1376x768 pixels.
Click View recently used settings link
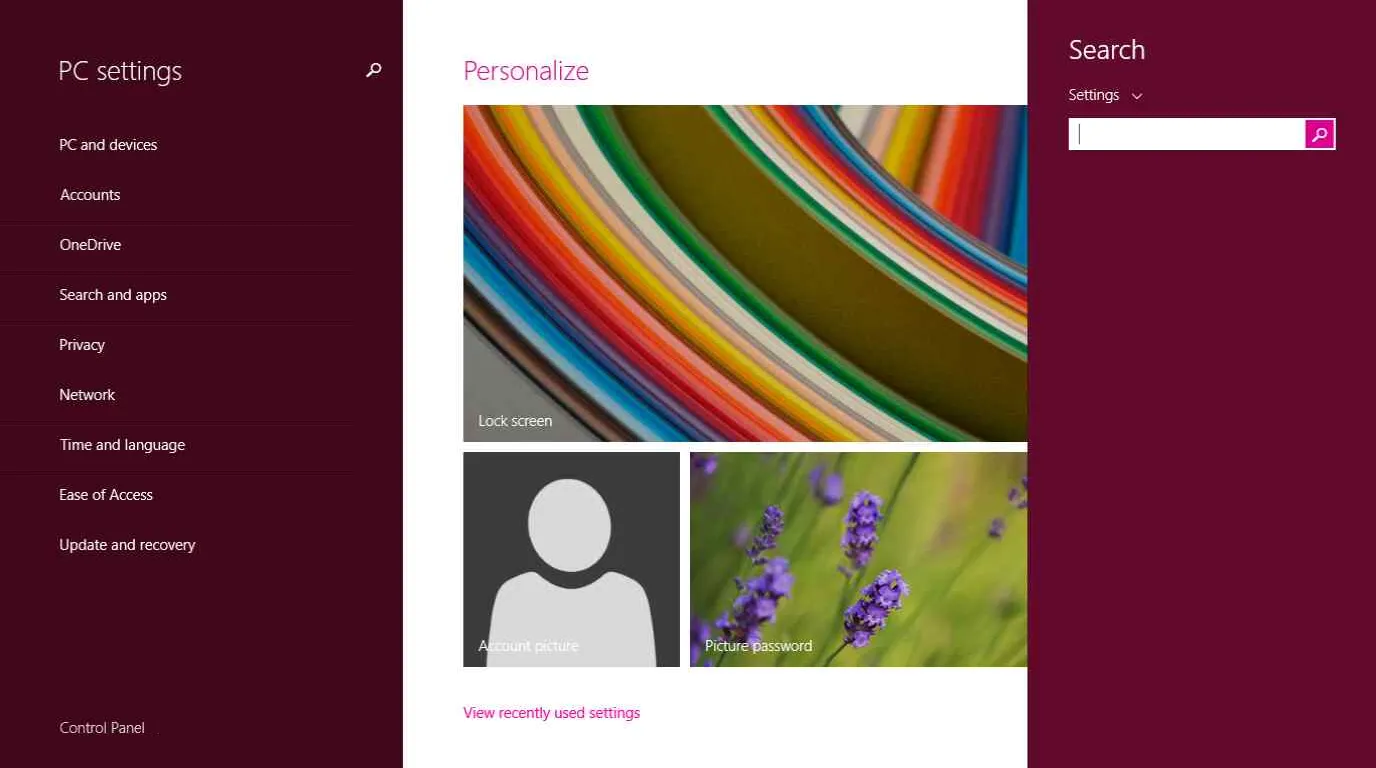tap(551, 713)
